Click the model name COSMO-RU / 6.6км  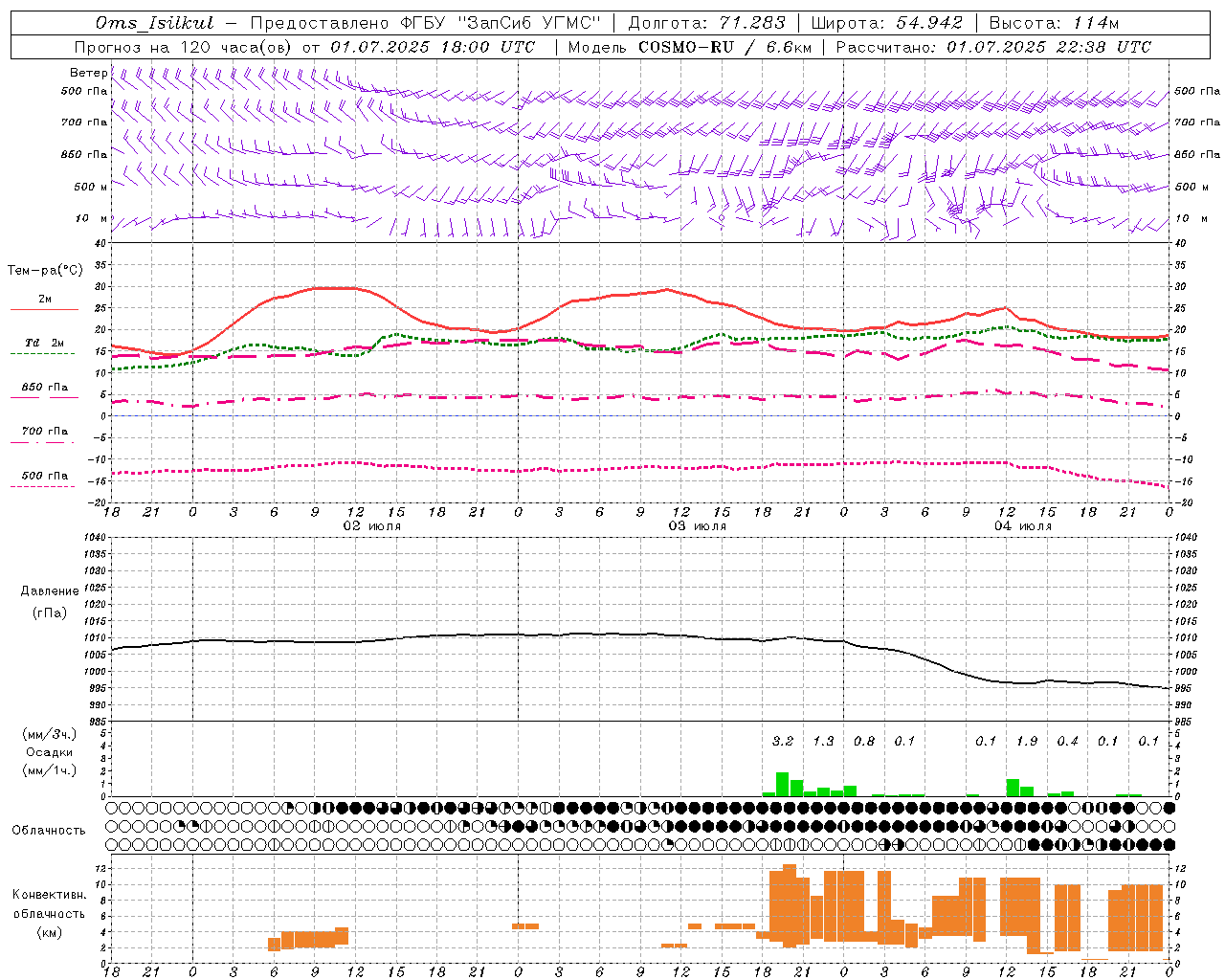[x=724, y=47]
